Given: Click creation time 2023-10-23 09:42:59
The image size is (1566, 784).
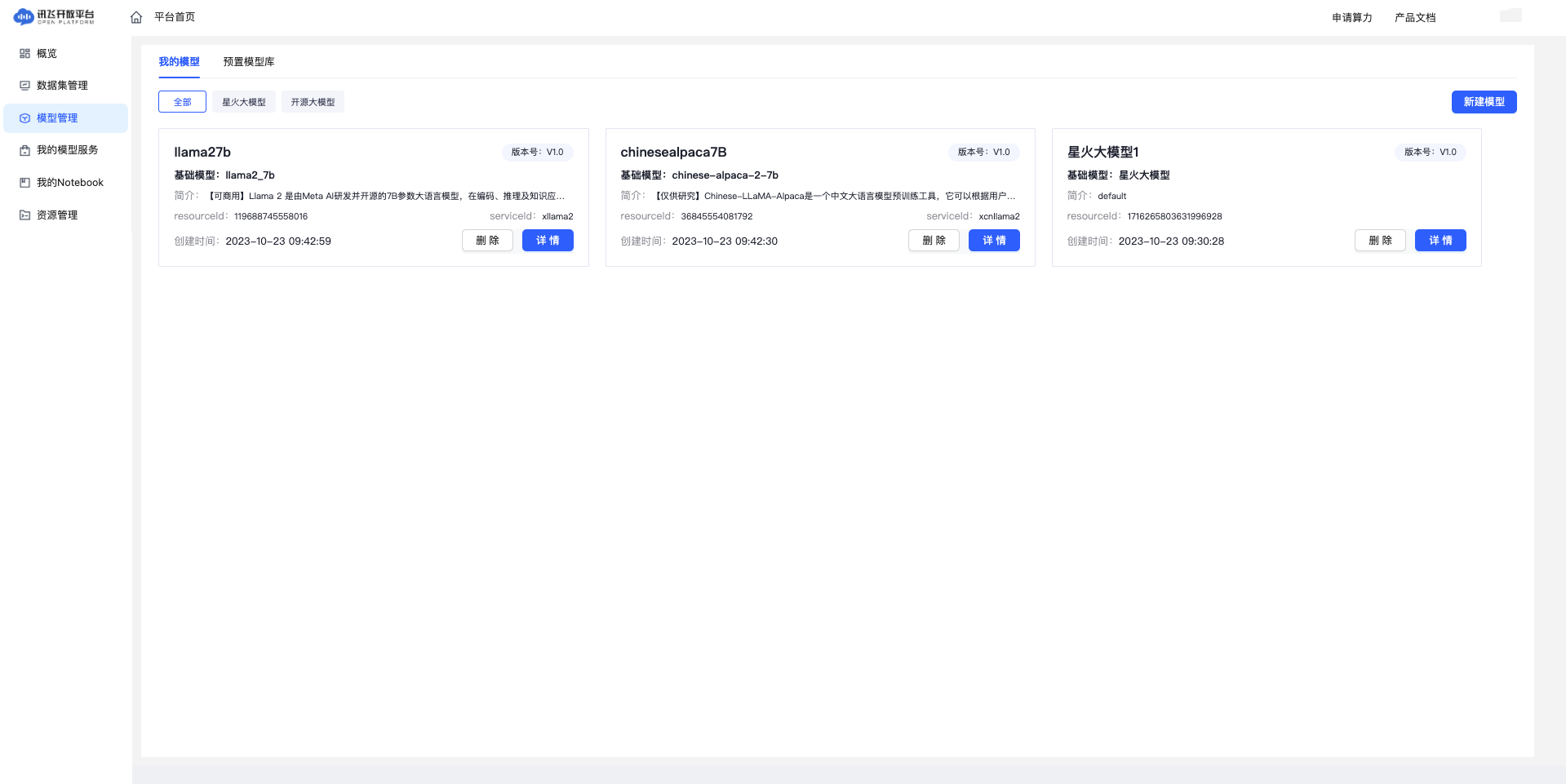Looking at the screenshot, I should pyautogui.click(x=278, y=241).
